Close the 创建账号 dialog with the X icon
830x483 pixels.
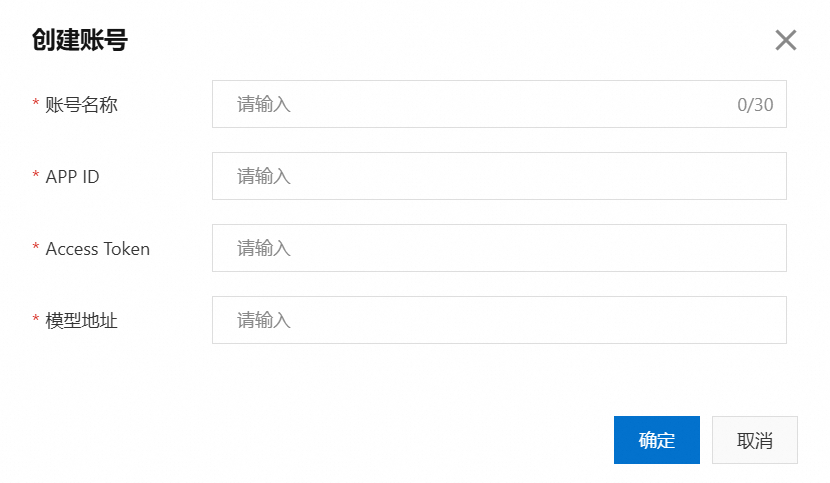[x=786, y=40]
